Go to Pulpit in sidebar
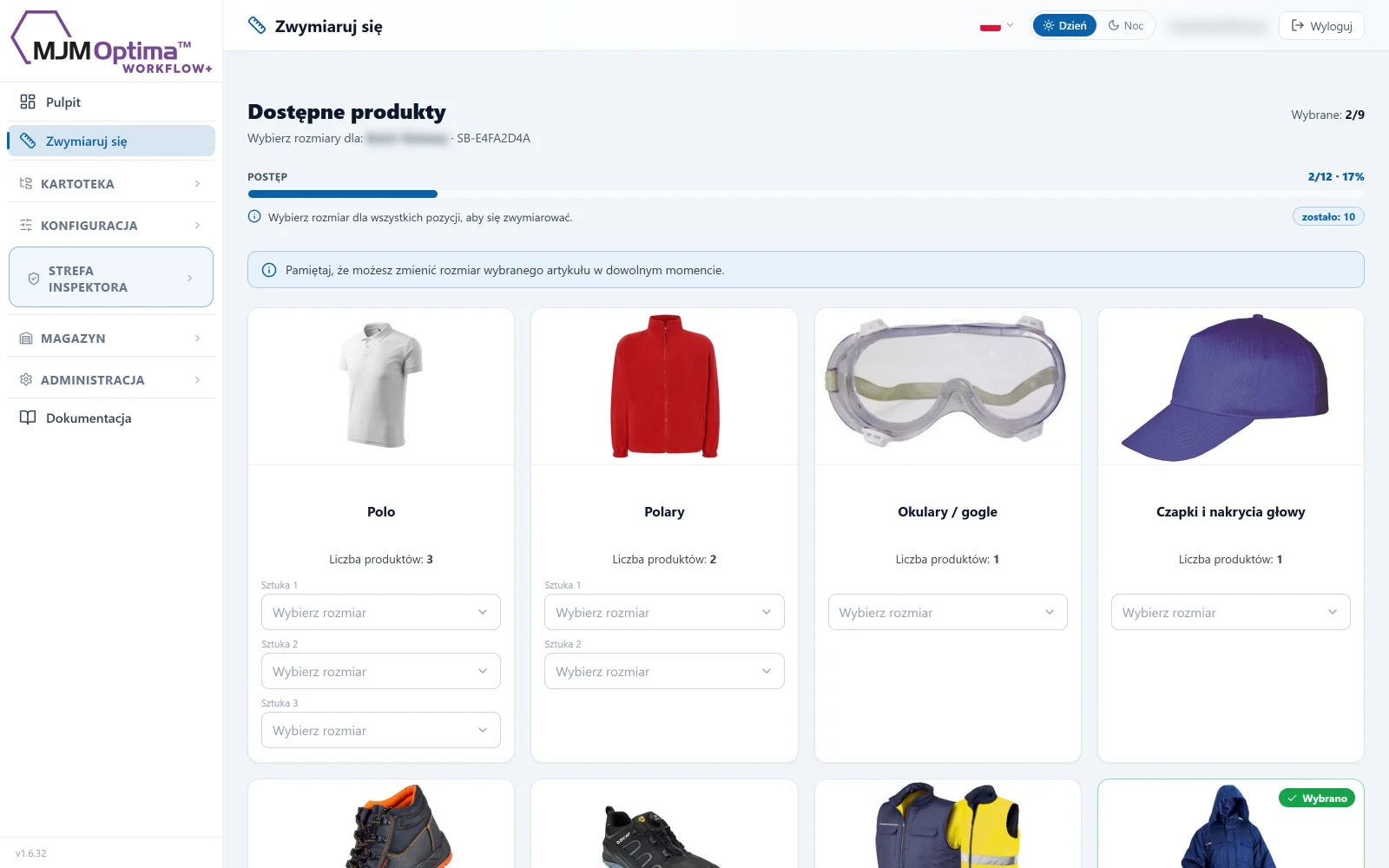This screenshot has height=868, width=1389. coord(111,102)
